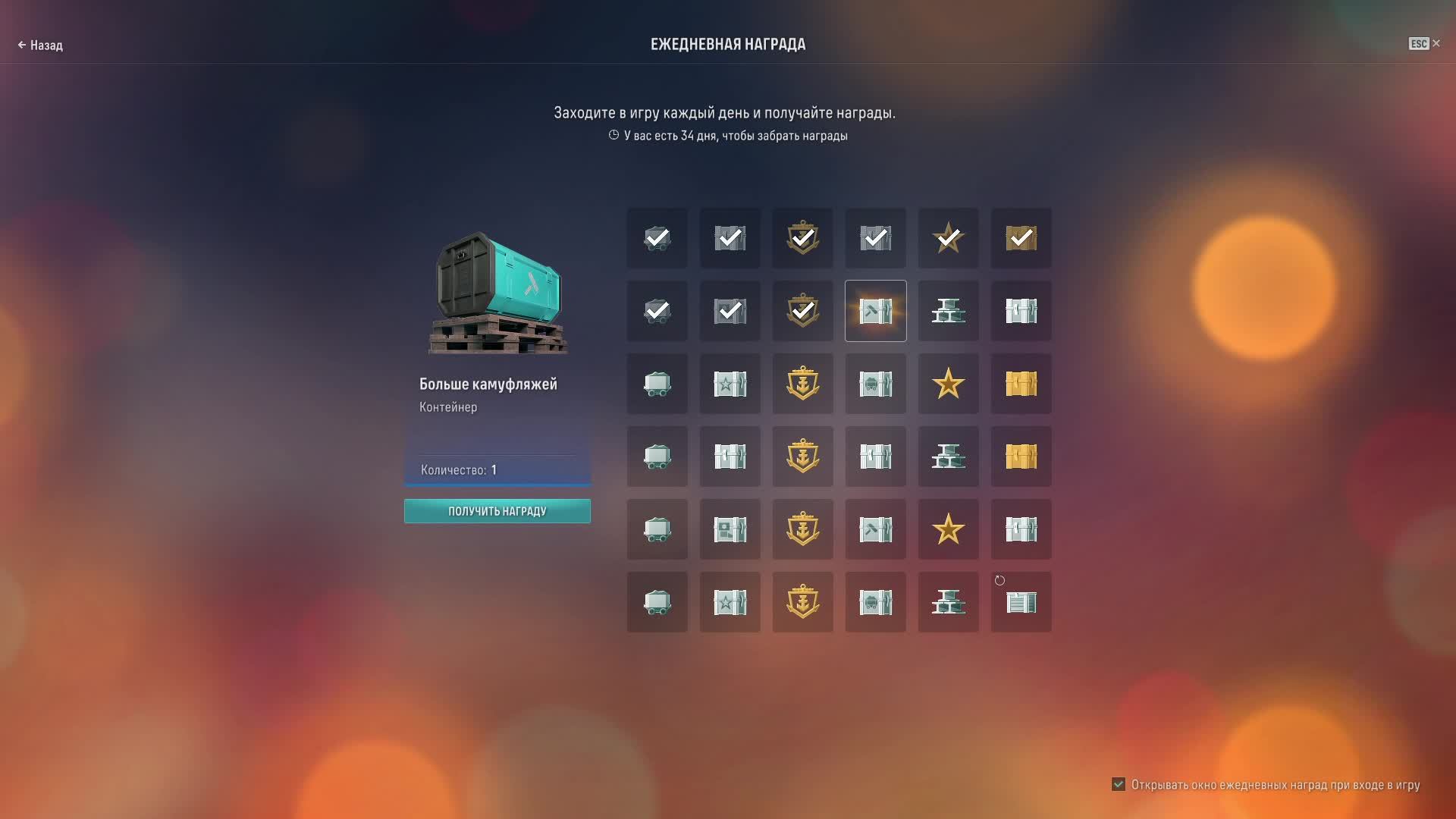Select the glowing highlighted camouflage container tile
Image resolution: width=1456 pixels, height=819 pixels.
click(x=875, y=311)
